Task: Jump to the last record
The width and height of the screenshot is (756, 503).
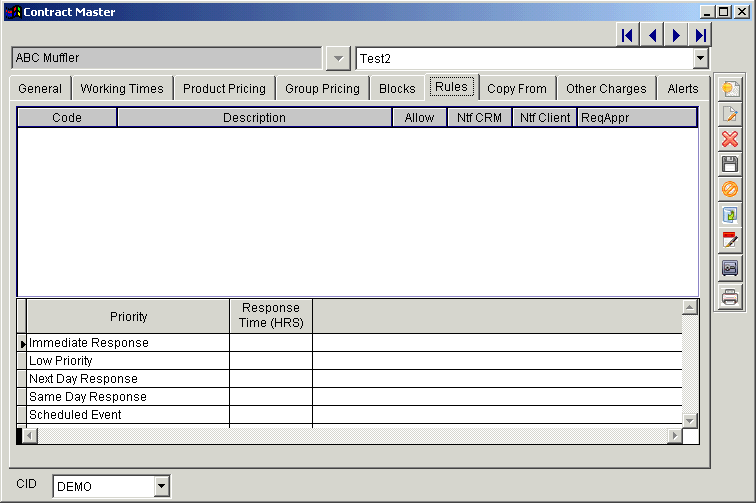Action: 701,35
